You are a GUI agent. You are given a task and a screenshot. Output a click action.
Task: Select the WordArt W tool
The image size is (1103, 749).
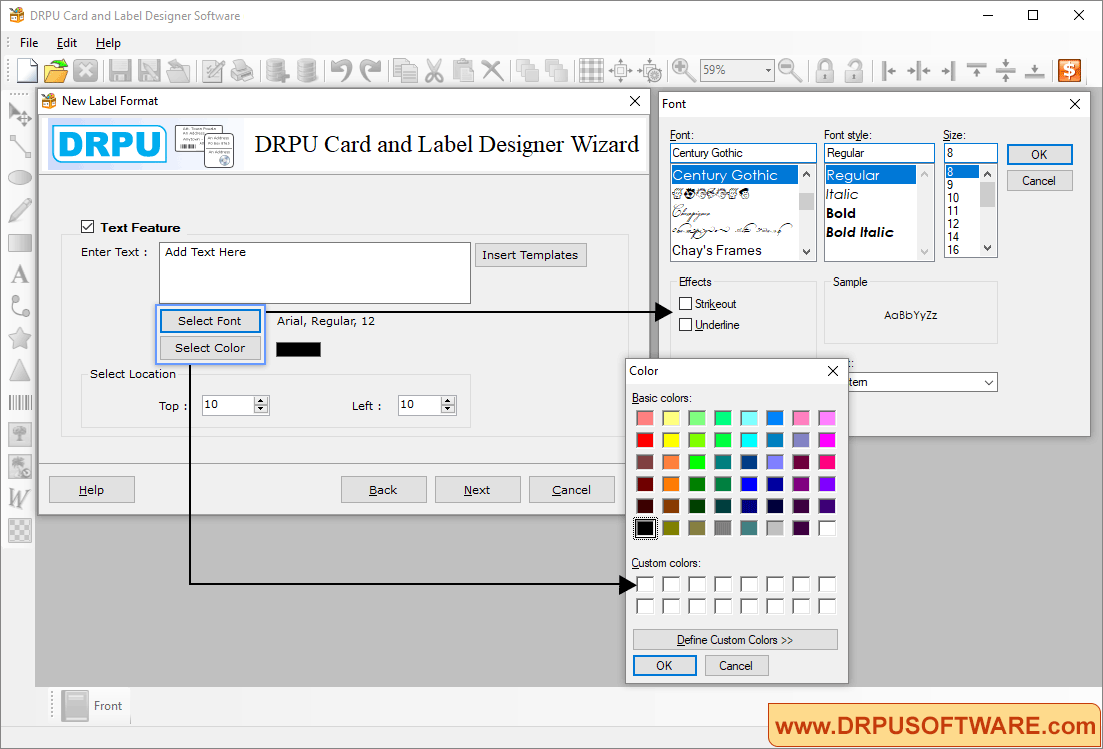pyautogui.click(x=18, y=498)
